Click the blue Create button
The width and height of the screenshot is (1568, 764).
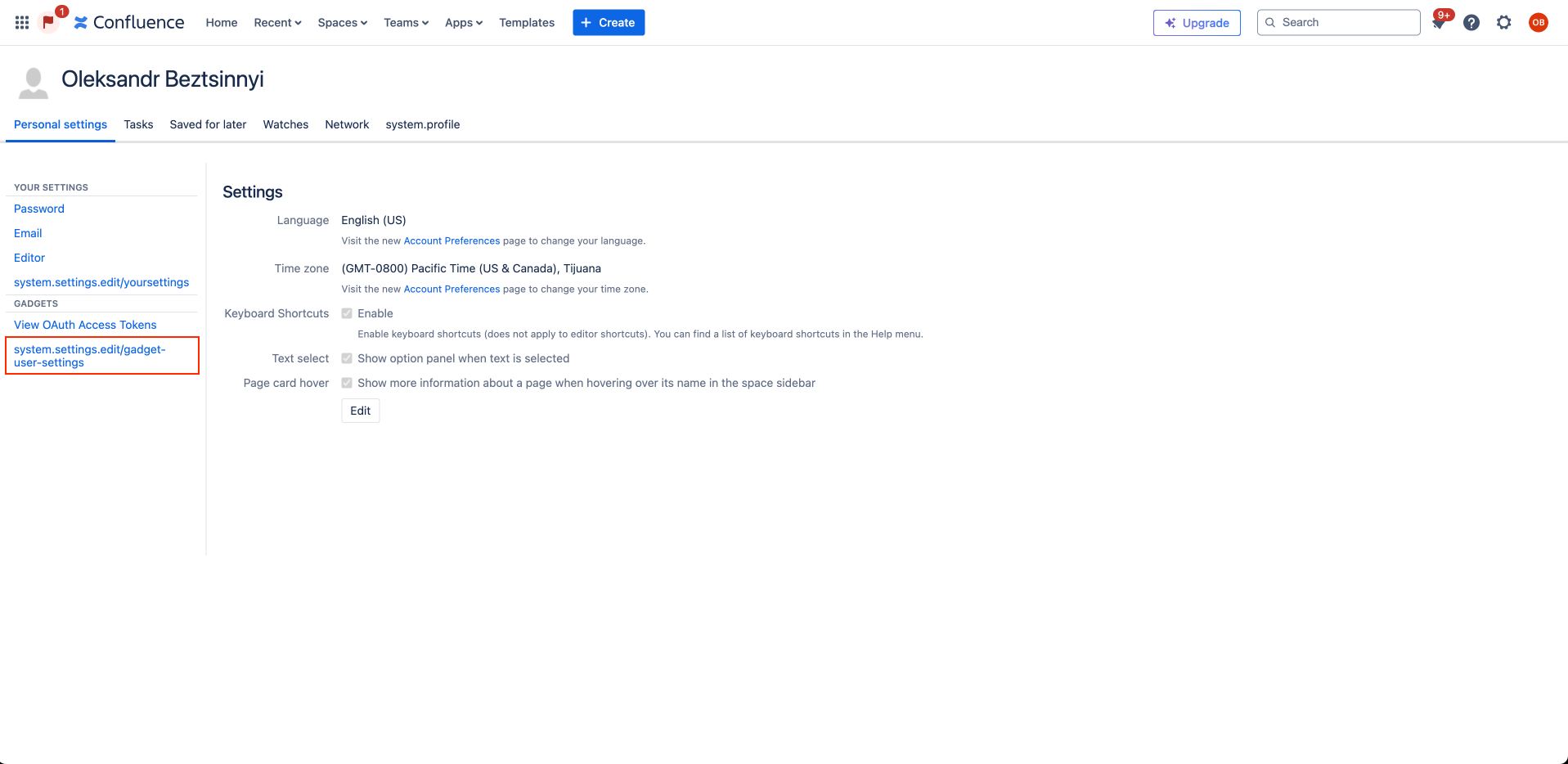point(609,22)
